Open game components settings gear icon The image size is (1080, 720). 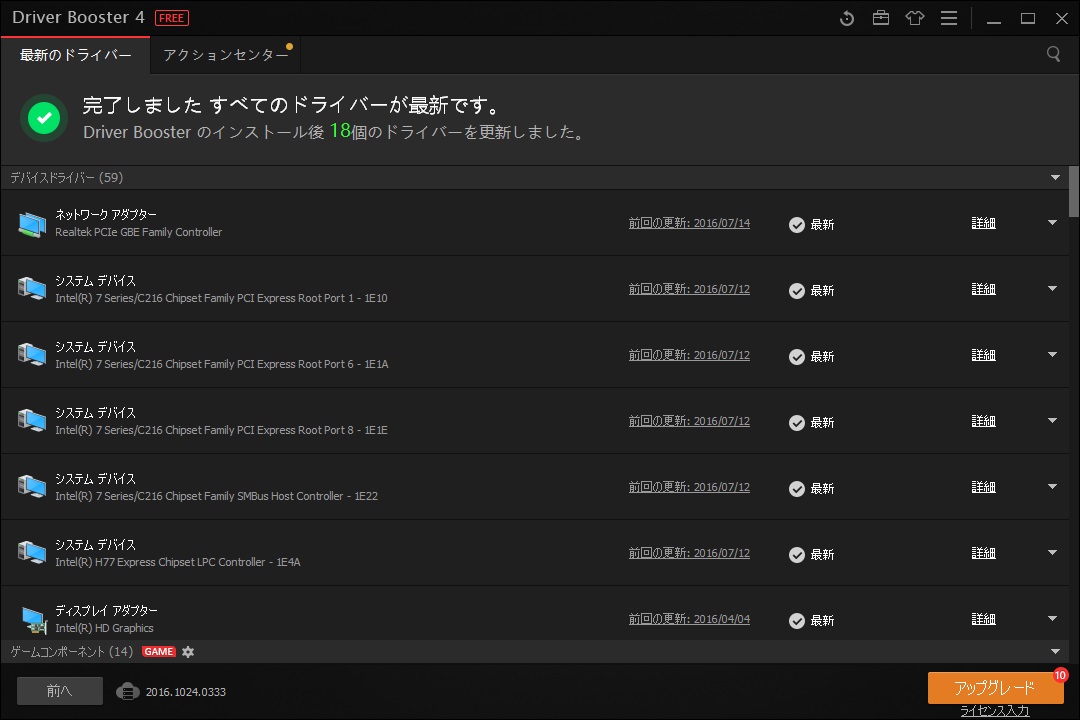188,651
